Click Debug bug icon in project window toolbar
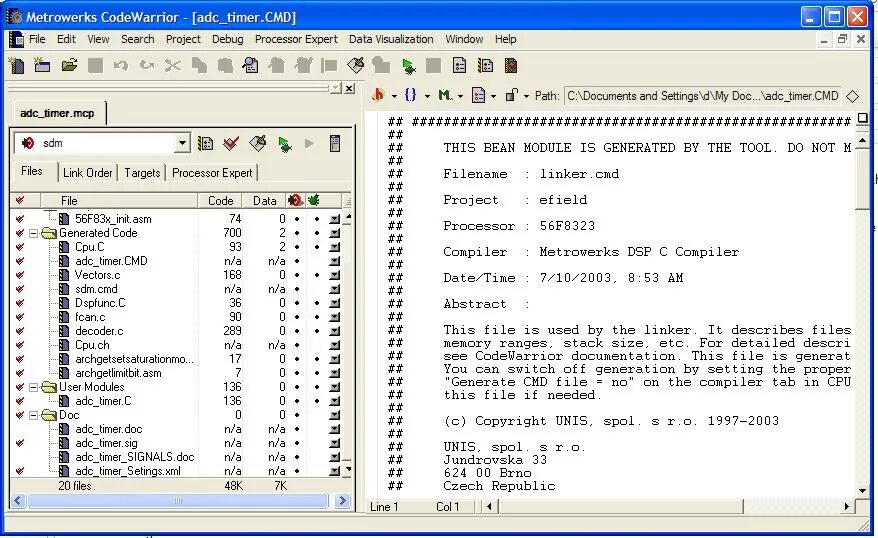The width and height of the screenshot is (878, 538). click(x=284, y=144)
